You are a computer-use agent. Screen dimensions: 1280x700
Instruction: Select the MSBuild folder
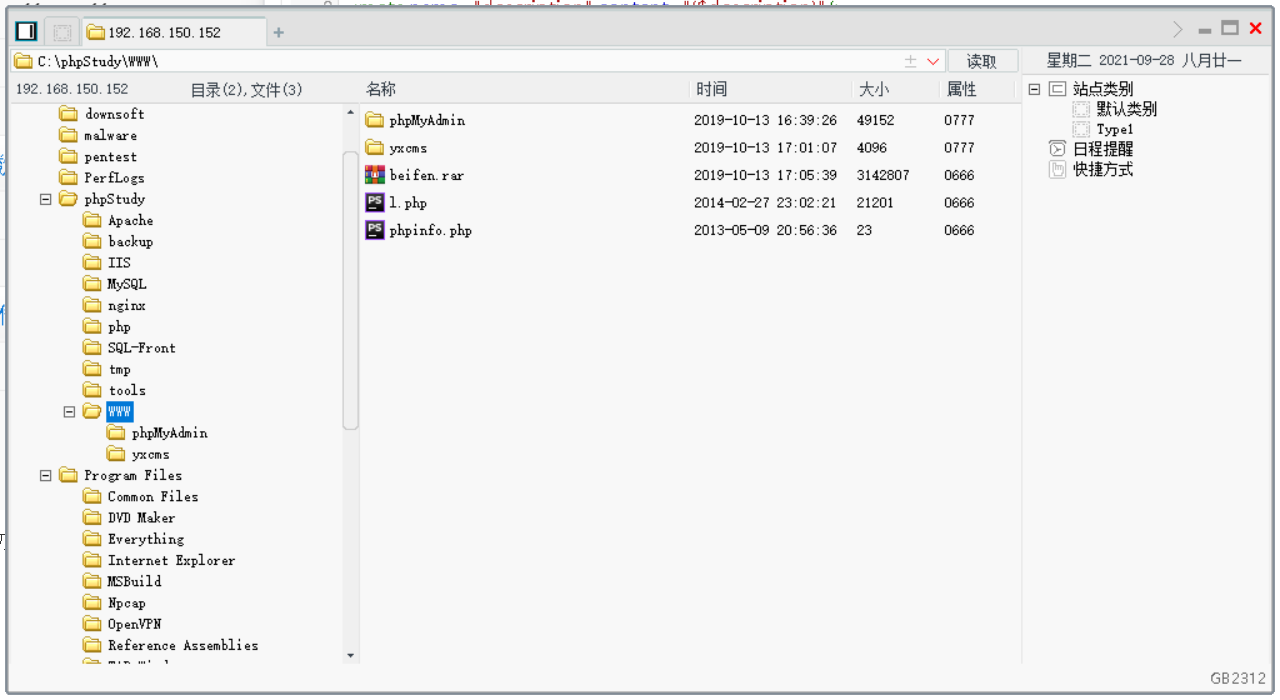tap(134, 582)
